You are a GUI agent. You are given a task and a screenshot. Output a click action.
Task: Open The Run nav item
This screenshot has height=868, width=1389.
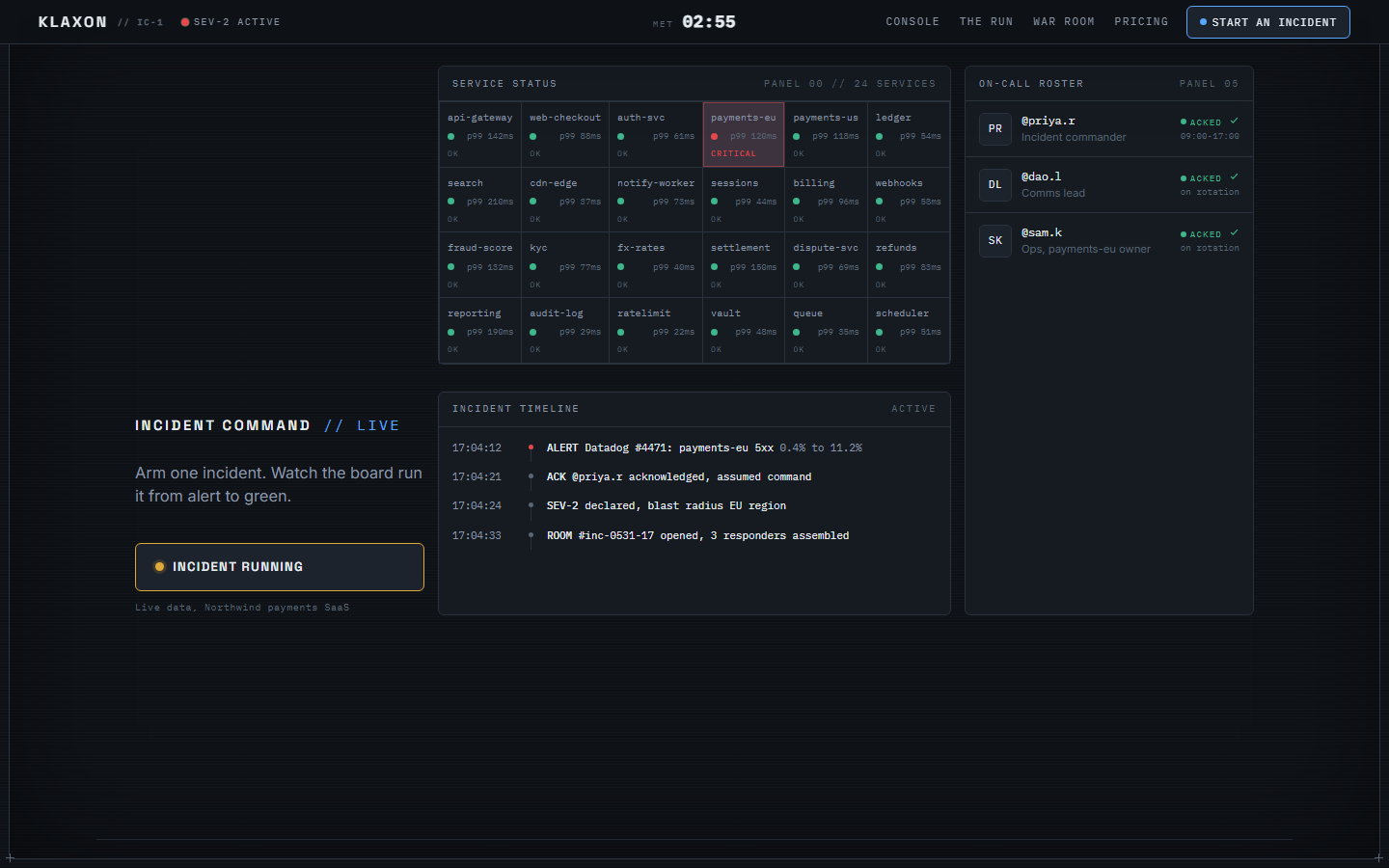pos(986,21)
